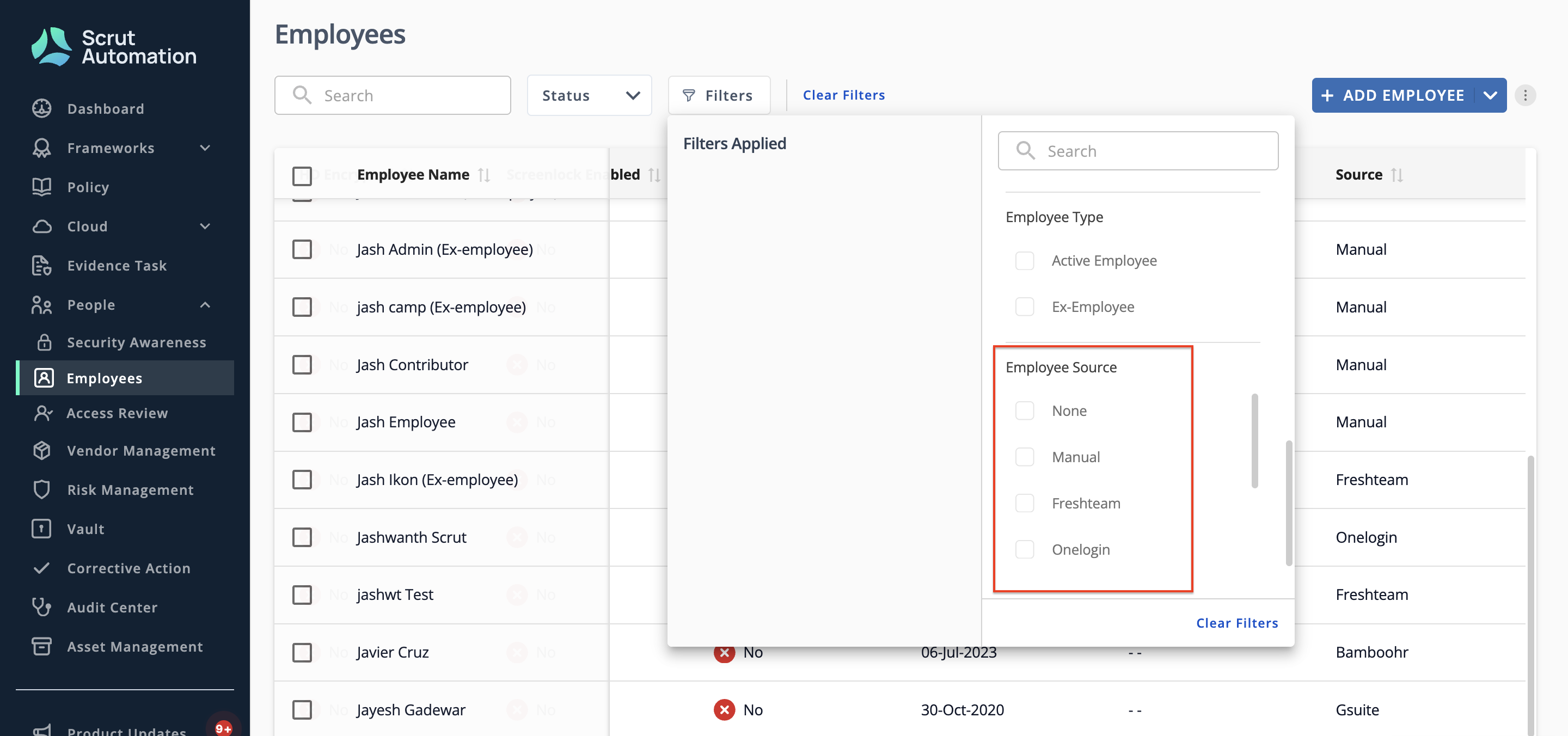Click the Add Employee button
This screenshot has height=736, width=1568.
(1394, 96)
